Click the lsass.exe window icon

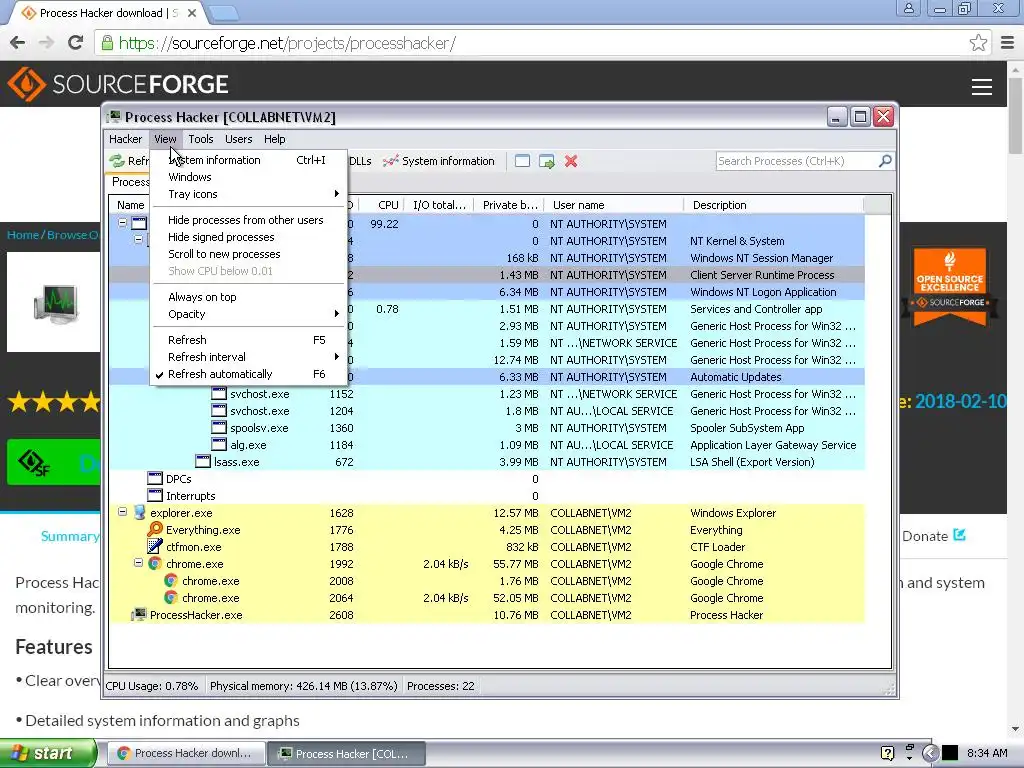(x=203, y=462)
